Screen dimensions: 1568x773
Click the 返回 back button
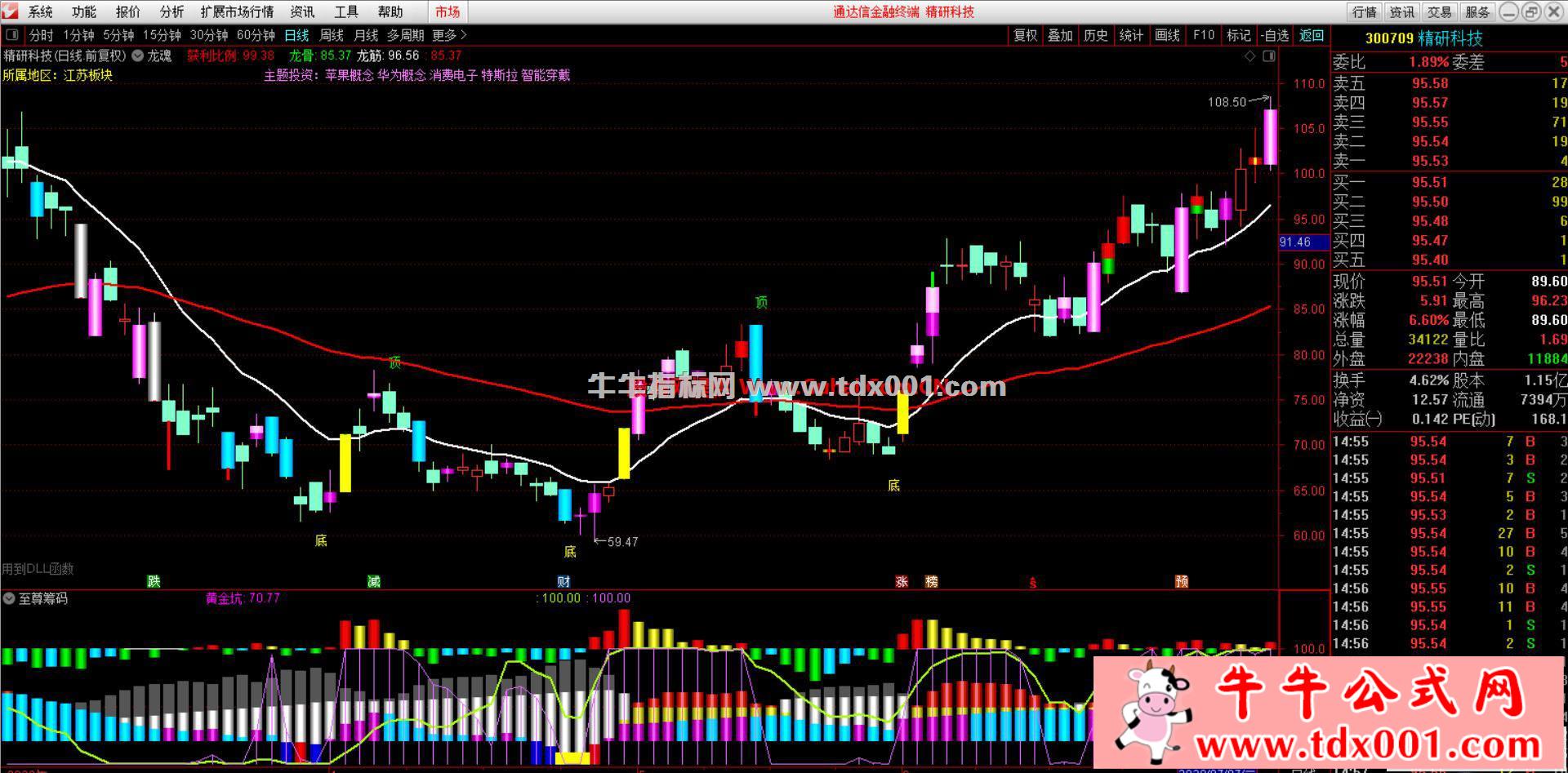[1312, 35]
